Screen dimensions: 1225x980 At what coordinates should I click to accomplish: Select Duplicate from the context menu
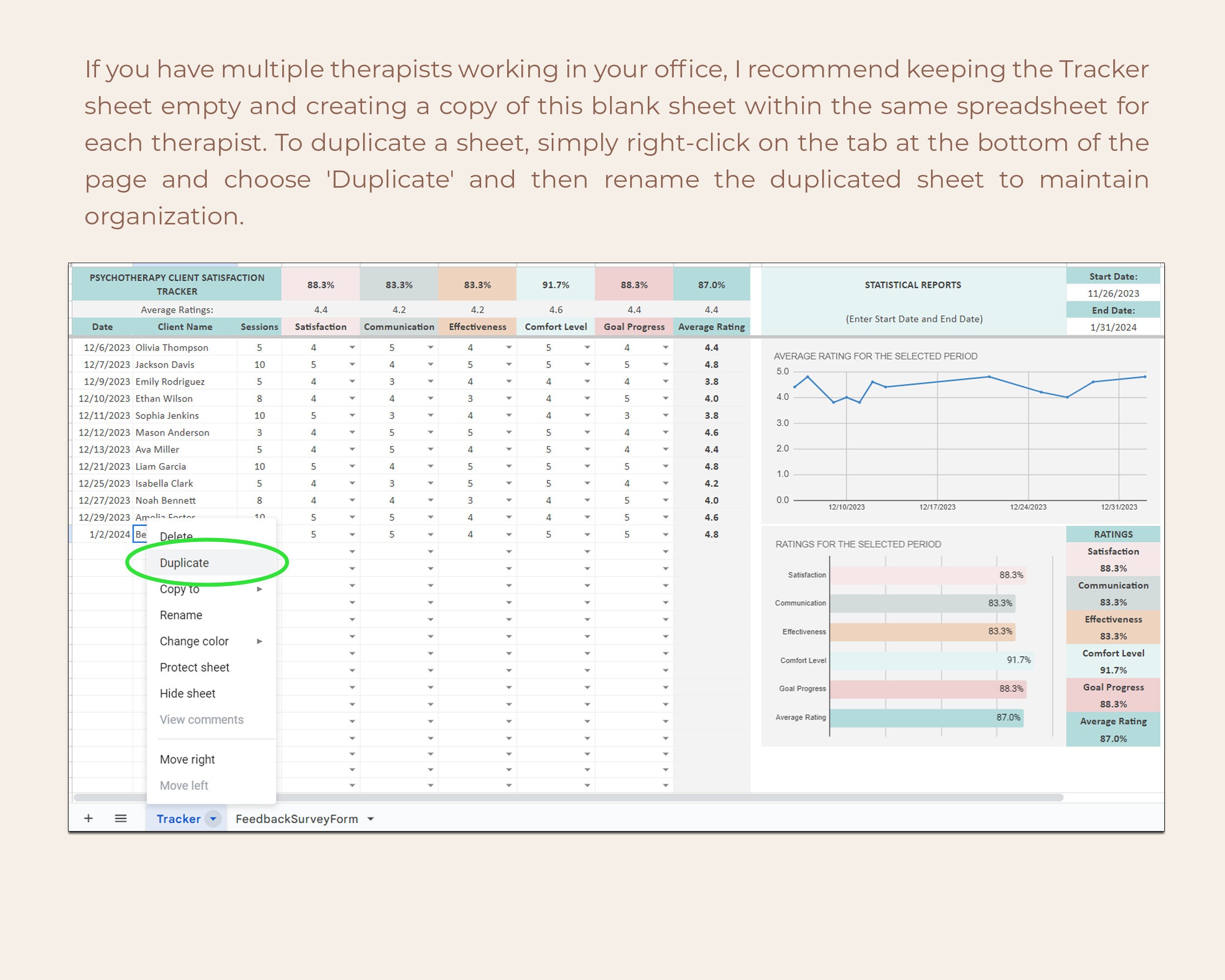tap(184, 563)
